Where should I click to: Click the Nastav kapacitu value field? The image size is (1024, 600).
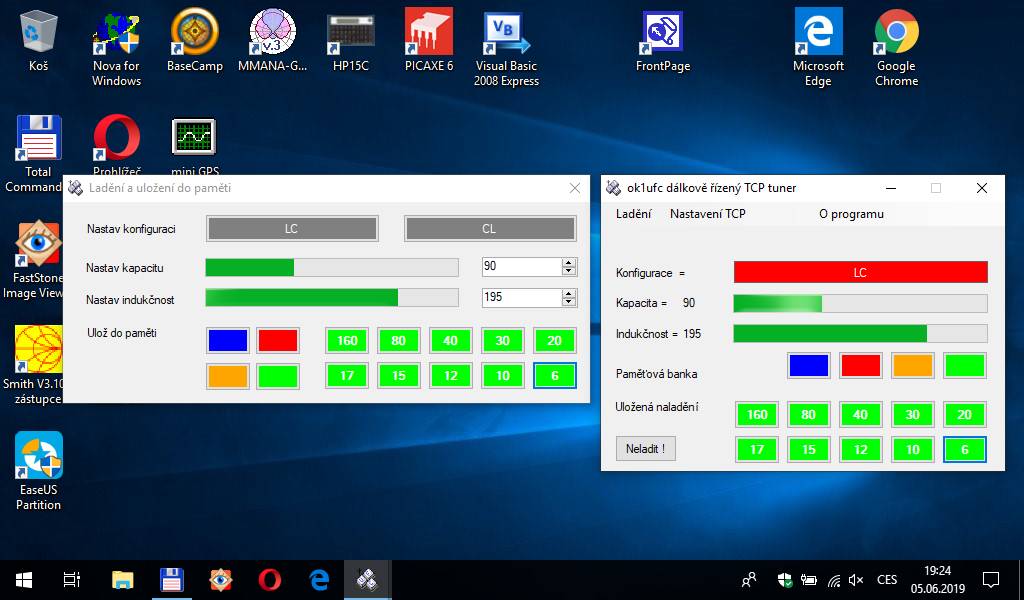pos(519,267)
